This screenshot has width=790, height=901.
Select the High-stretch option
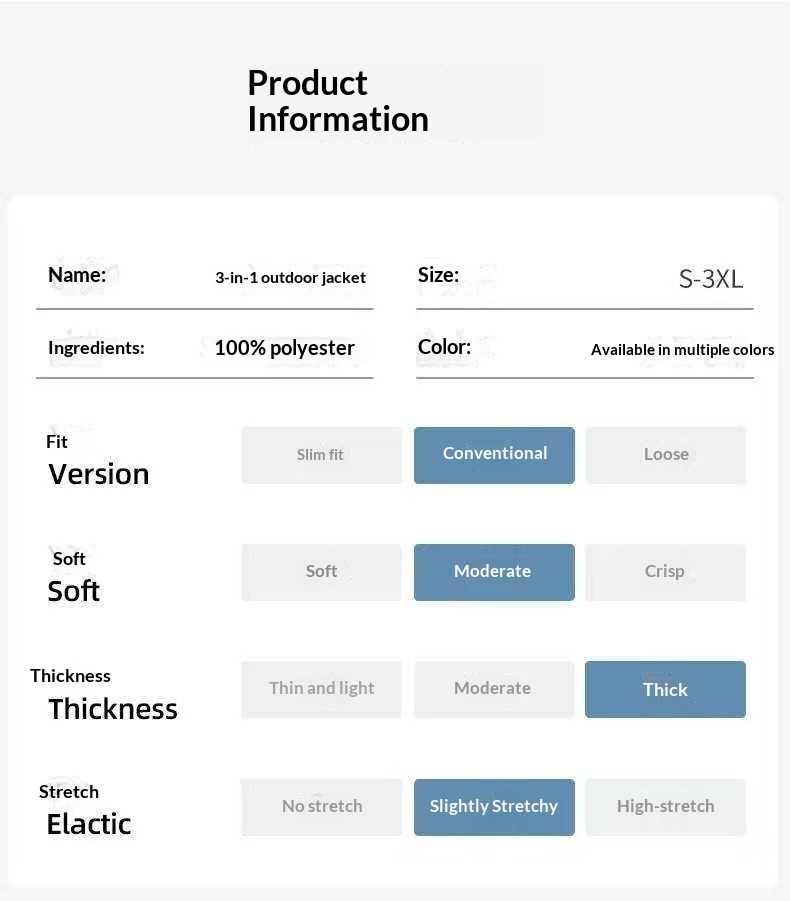pos(665,806)
